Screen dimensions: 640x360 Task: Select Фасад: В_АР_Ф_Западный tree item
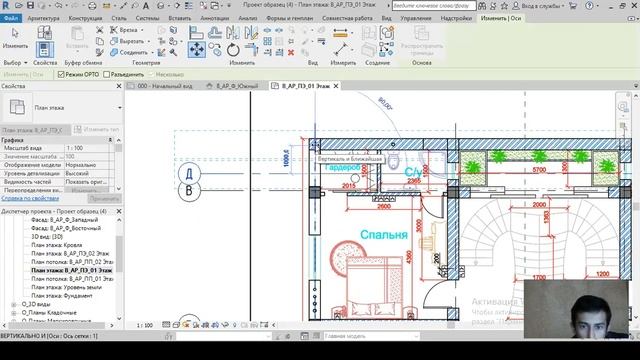(65, 220)
